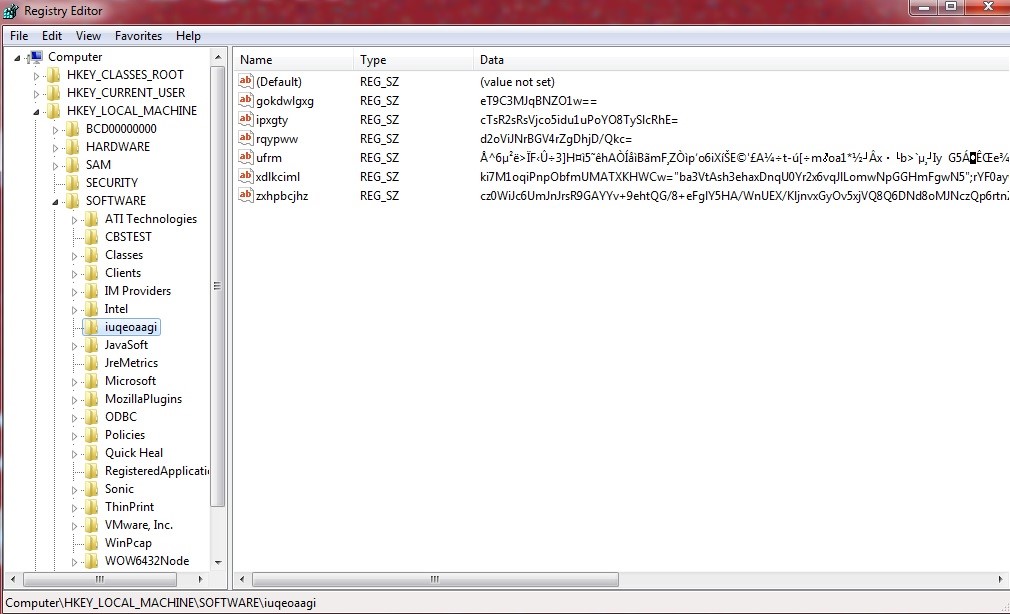Click the string value icon for xdlkciml
1010x614 pixels.
pyautogui.click(x=245, y=176)
